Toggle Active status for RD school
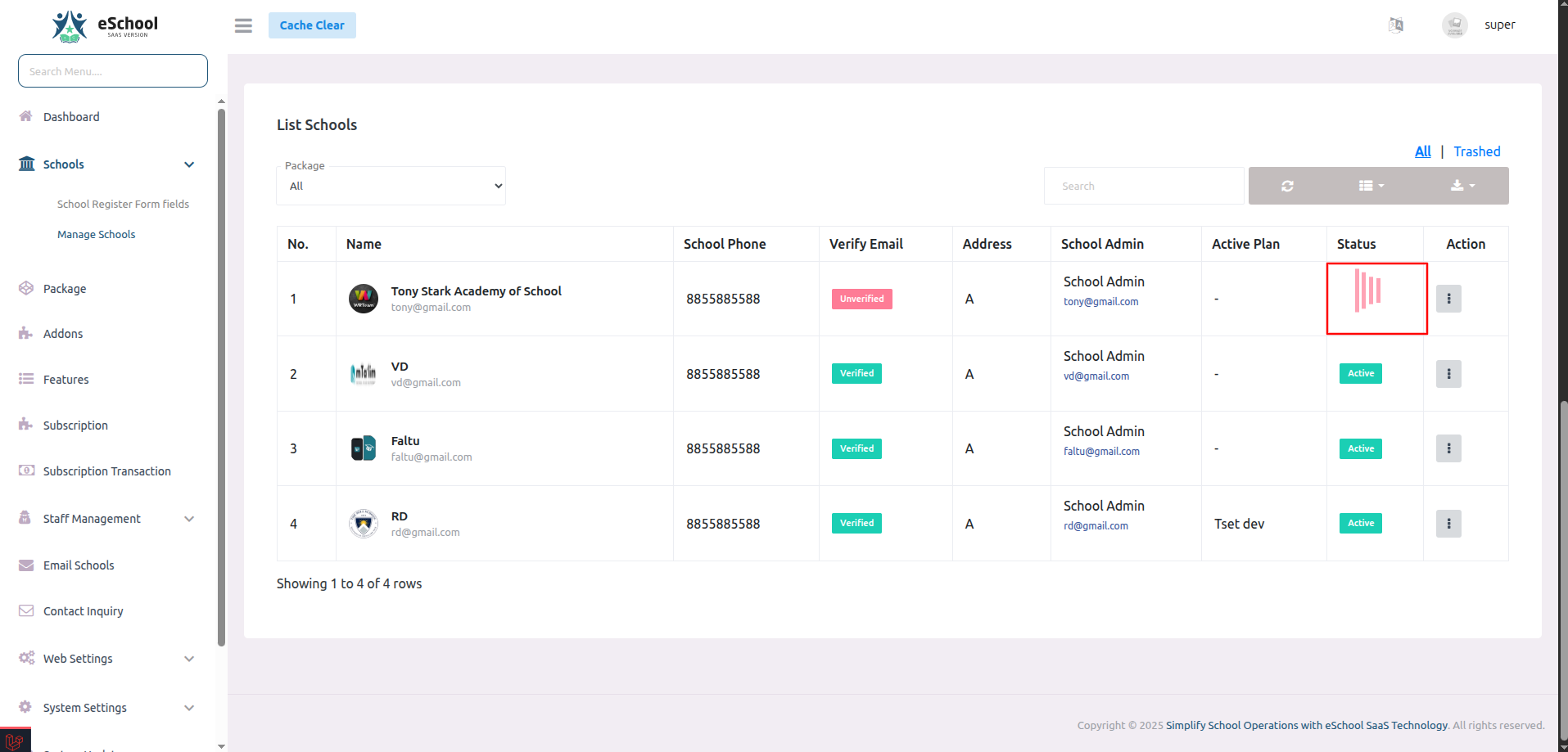 coord(1359,523)
